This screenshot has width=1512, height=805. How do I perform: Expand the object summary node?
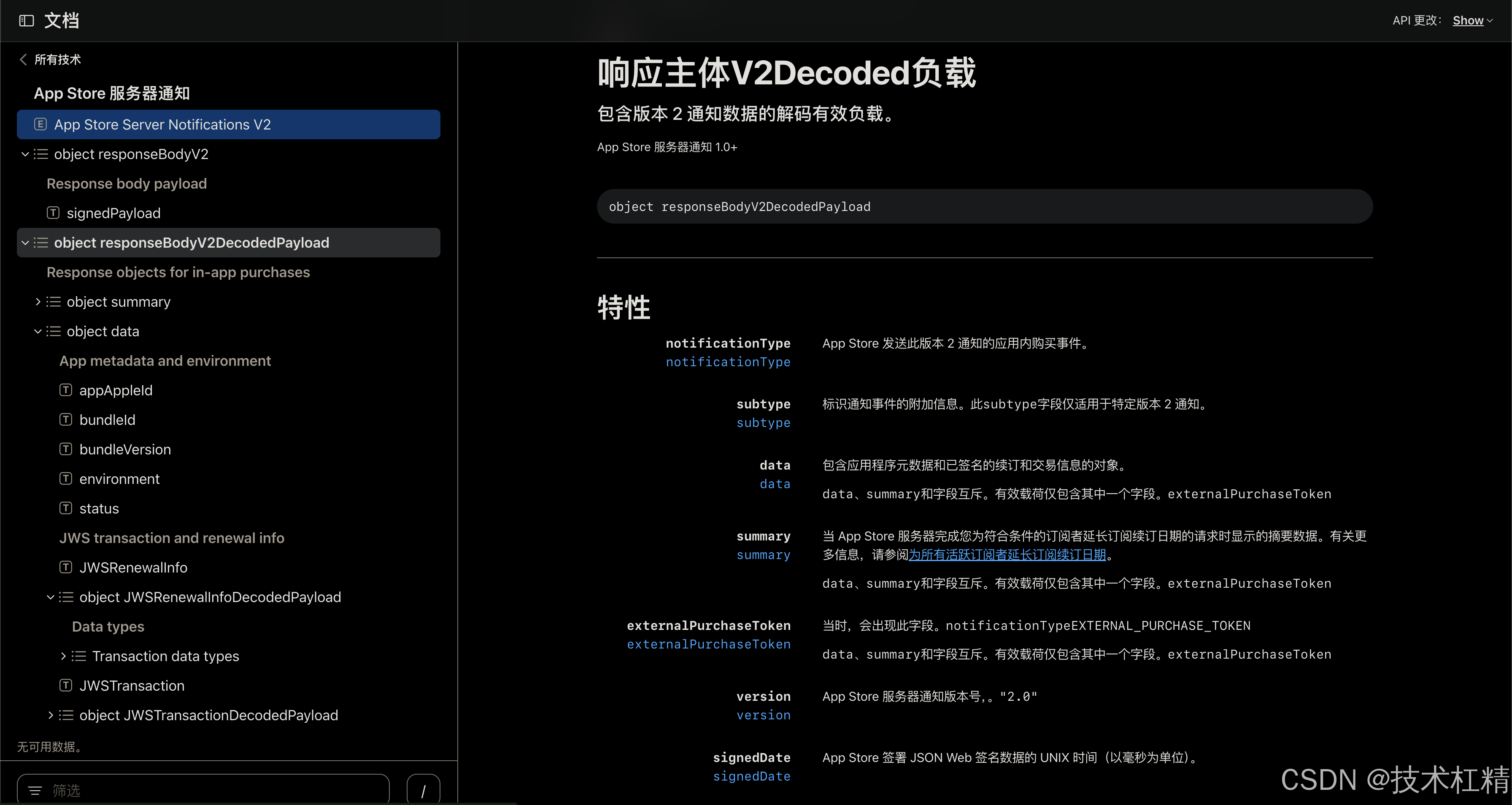coord(38,302)
